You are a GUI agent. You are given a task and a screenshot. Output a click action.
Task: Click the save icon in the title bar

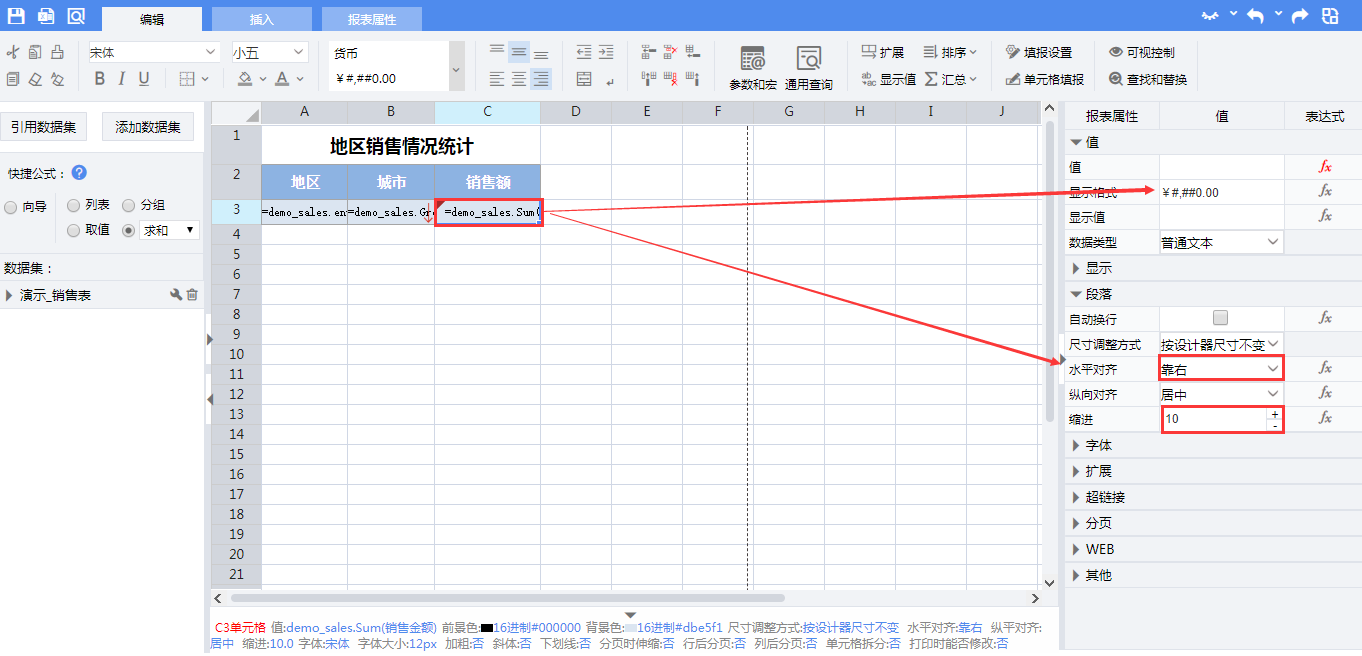[x=16, y=16]
